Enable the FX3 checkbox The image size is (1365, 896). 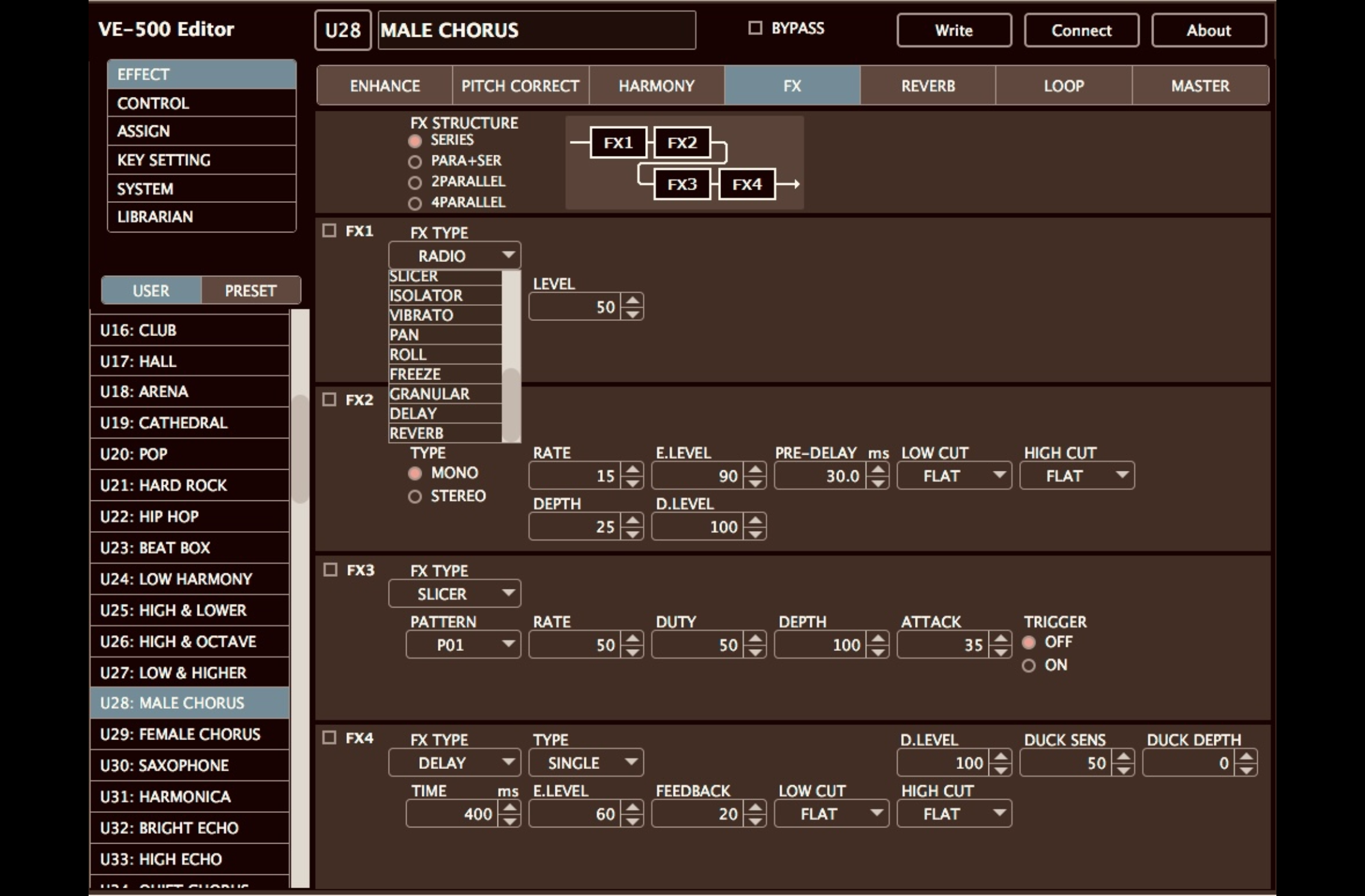coord(330,569)
